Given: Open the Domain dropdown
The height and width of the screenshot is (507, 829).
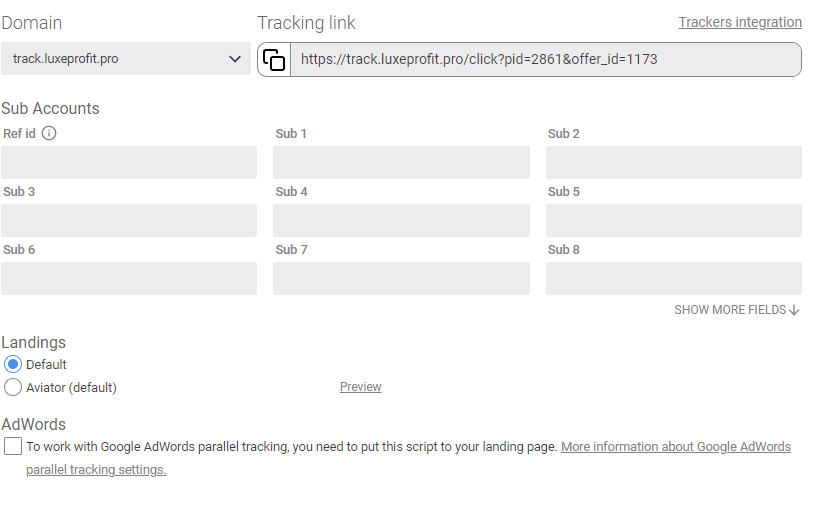Looking at the screenshot, I should (126, 59).
